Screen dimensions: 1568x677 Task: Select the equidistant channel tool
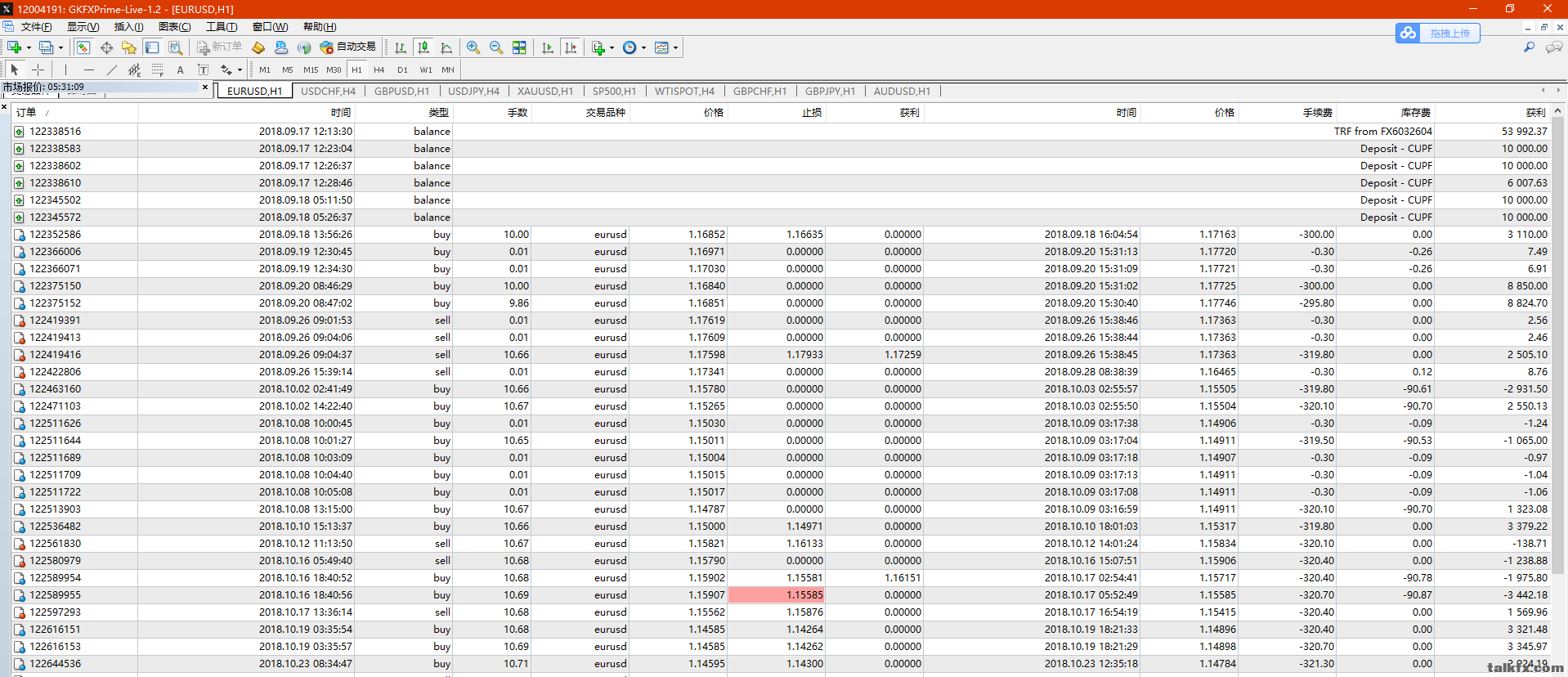pyautogui.click(x=135, y=69)
